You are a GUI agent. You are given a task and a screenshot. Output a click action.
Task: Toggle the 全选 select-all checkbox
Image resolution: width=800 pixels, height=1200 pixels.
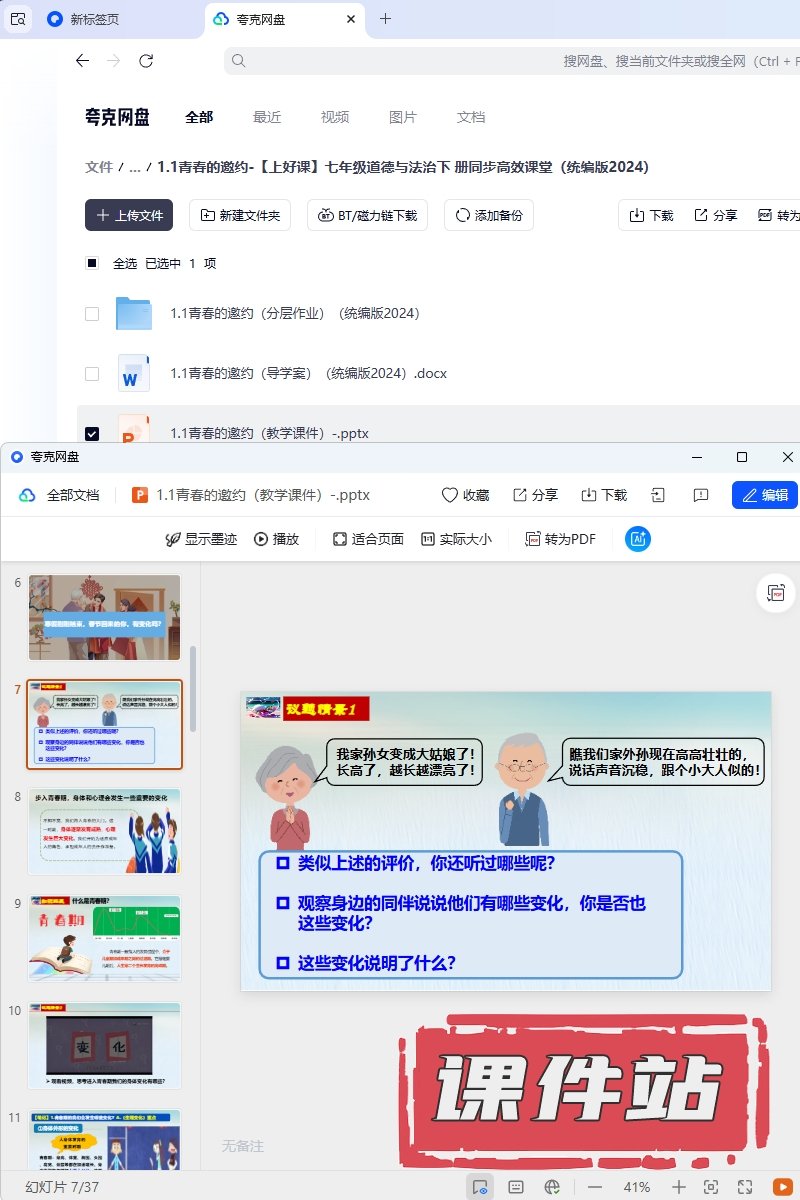point(92,263)
